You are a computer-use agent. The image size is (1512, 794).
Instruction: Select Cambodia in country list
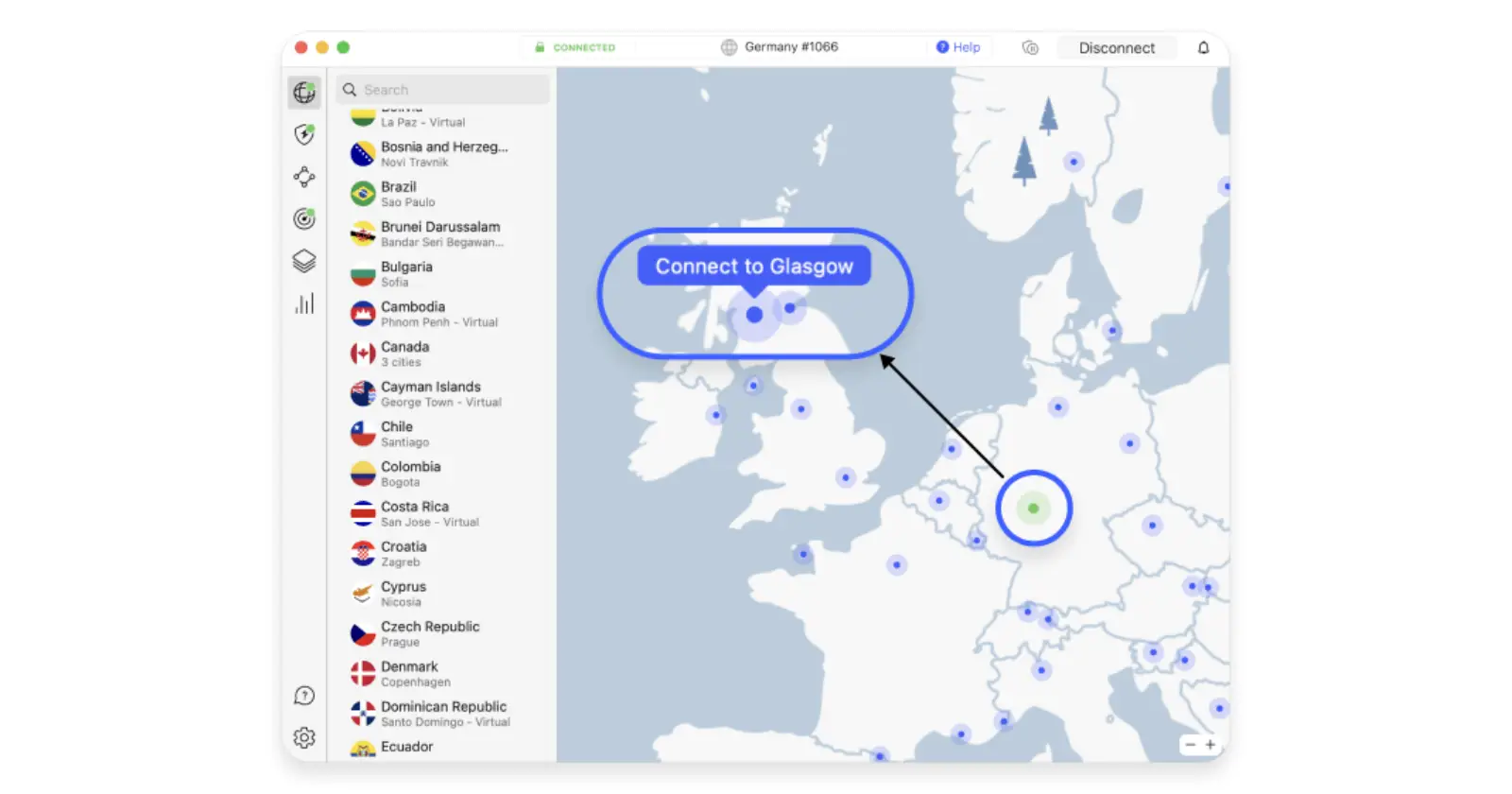(443, 314)
